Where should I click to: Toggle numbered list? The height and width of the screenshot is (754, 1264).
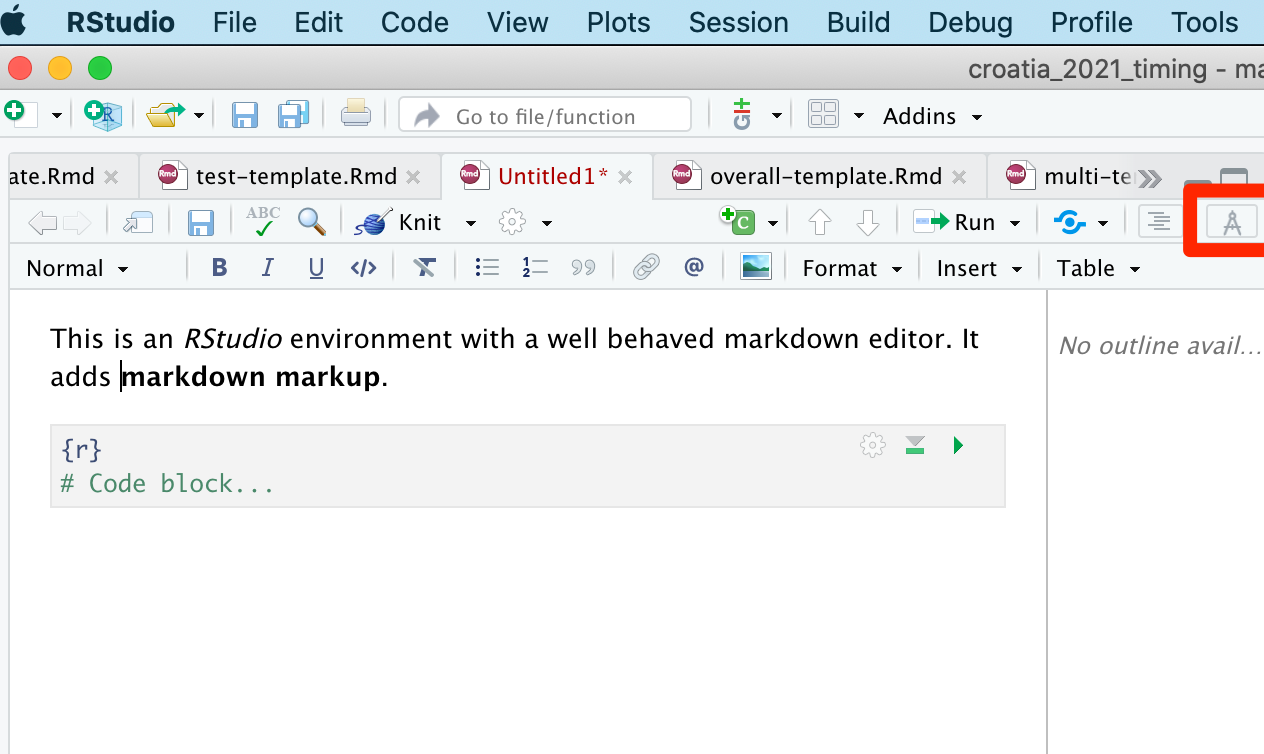(535, 268)
